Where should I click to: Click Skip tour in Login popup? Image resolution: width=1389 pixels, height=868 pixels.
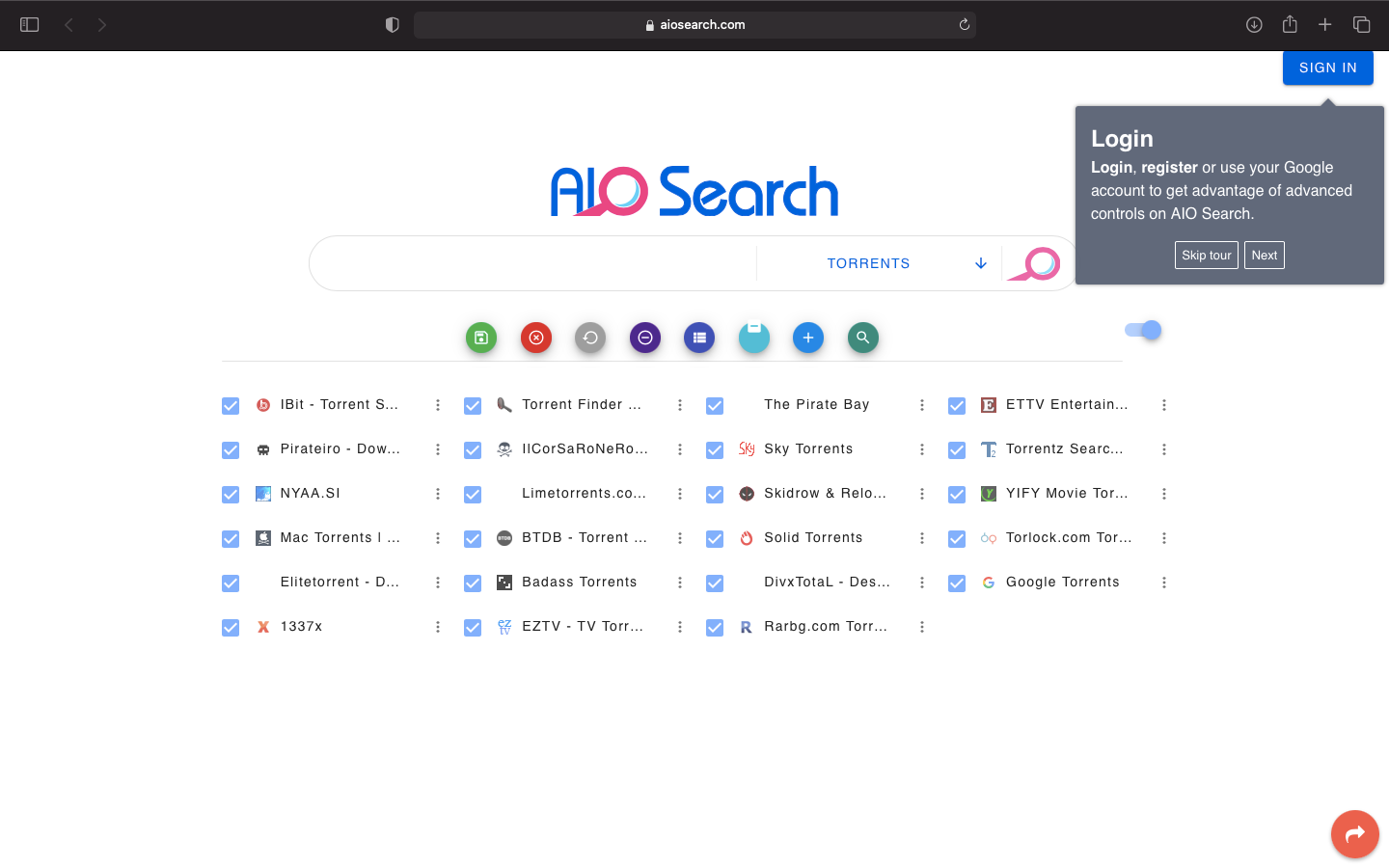[1207, 256]
